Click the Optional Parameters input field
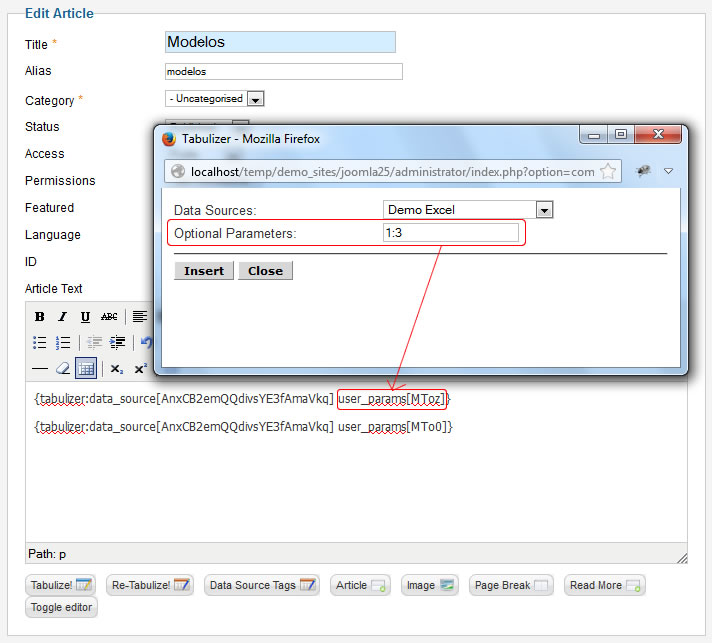 [x=451, y=233]
